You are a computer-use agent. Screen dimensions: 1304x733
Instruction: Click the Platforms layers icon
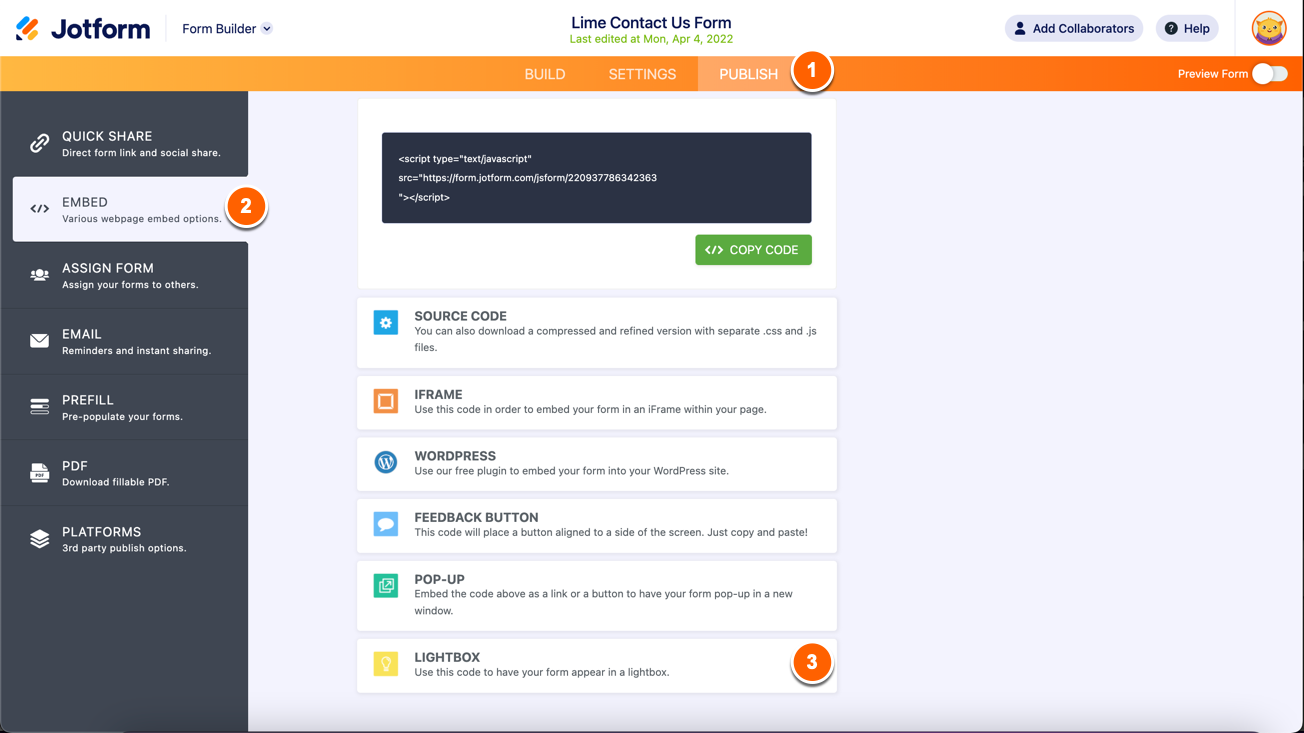39,539
